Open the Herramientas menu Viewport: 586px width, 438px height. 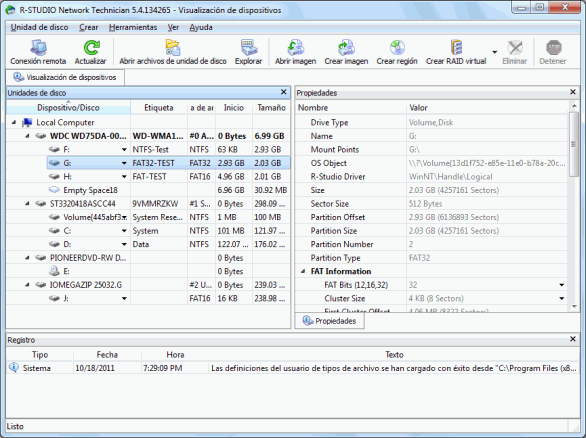point(133,27)
